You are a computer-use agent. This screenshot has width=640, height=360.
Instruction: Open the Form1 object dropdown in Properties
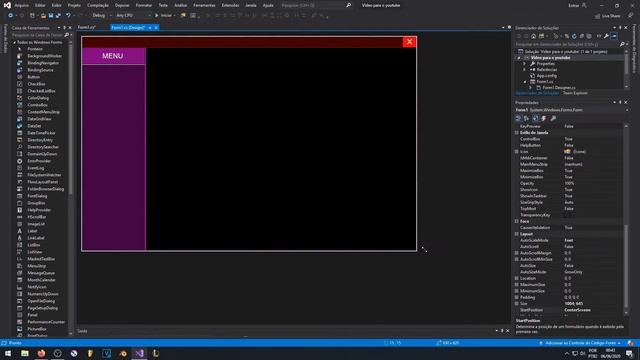click(x=571, y=110)
